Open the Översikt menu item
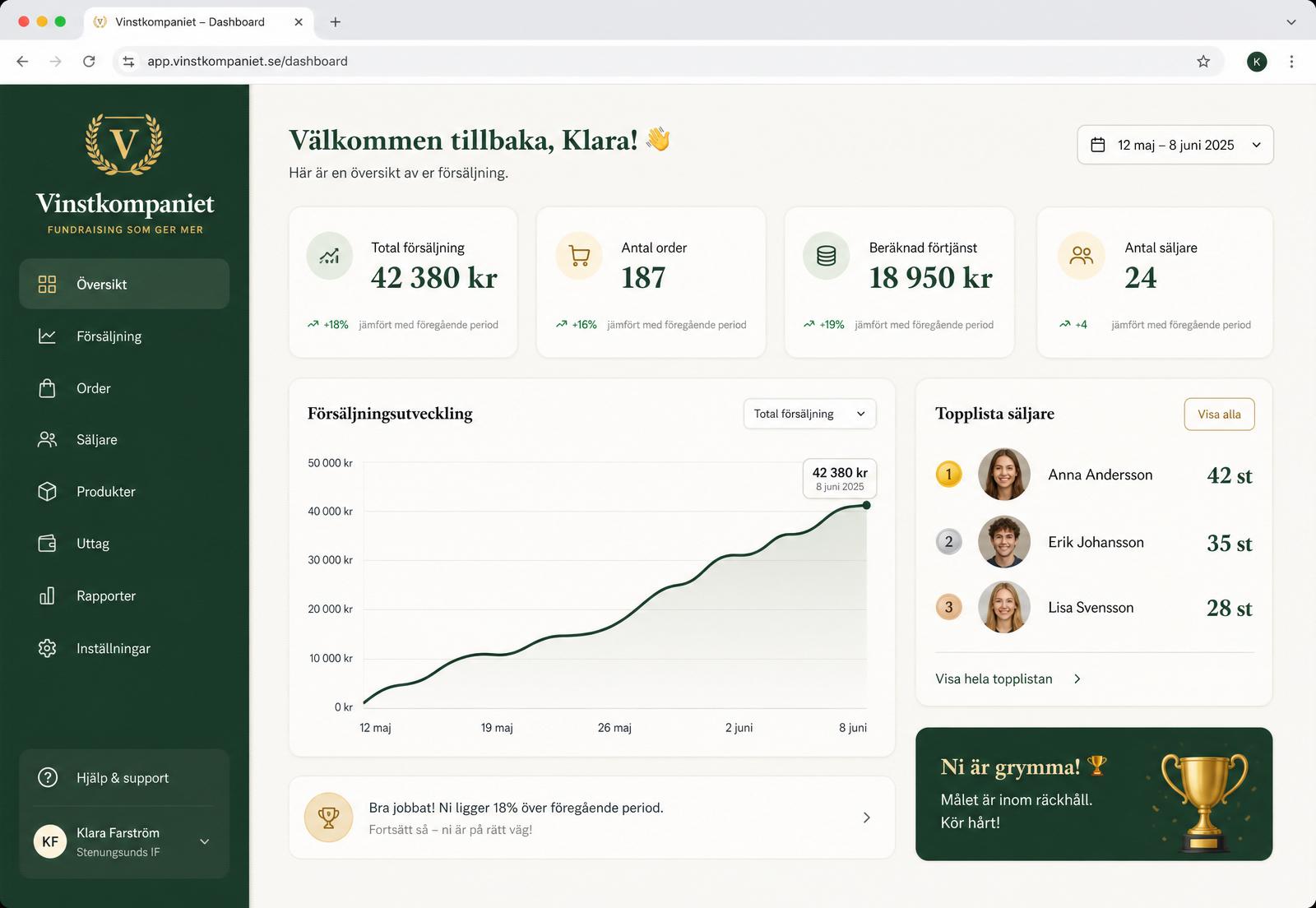This screenshot has height=908, width=1316. click(124, 285)
